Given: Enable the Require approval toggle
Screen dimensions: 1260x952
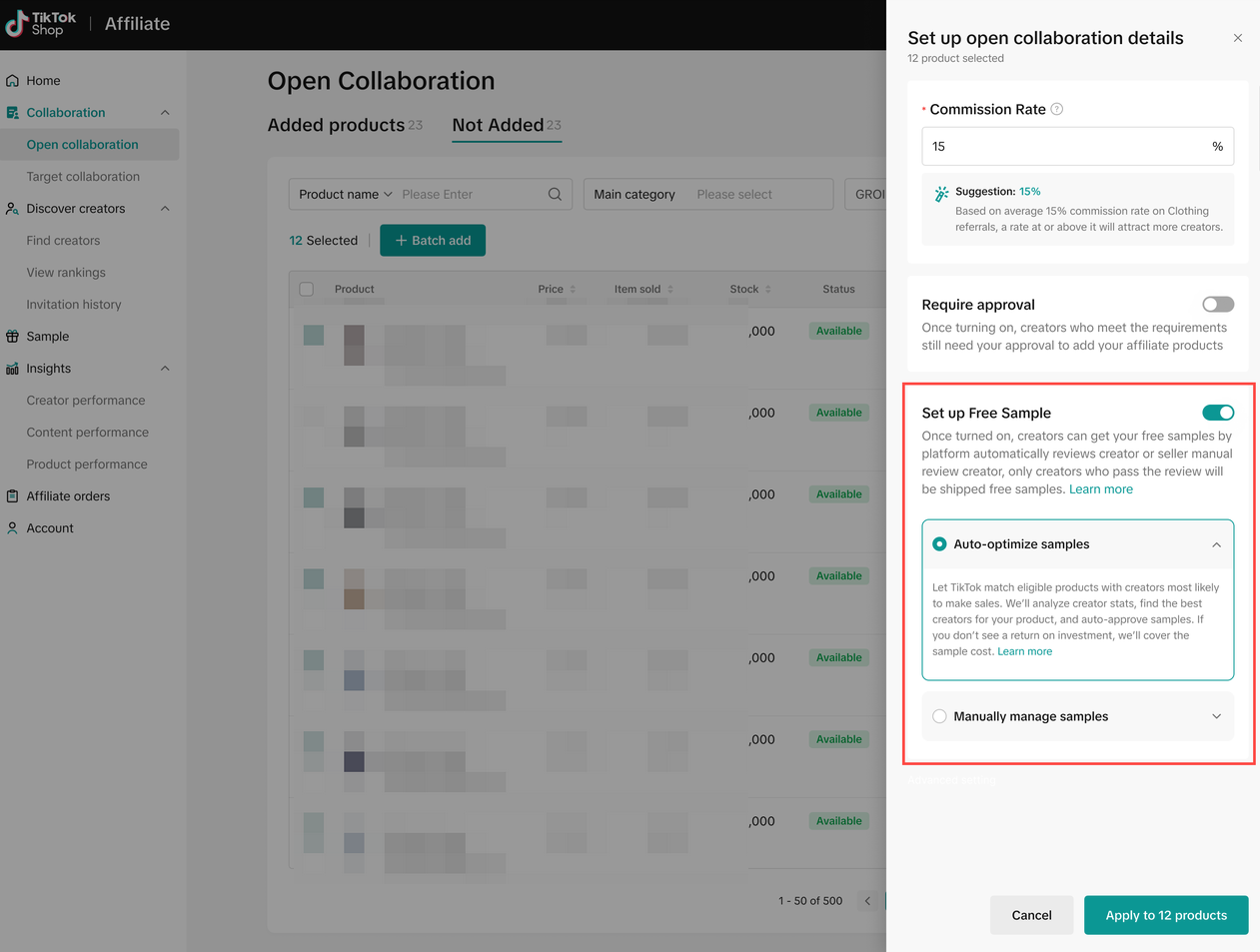Looking at the screenshot, I should 1217,305.
